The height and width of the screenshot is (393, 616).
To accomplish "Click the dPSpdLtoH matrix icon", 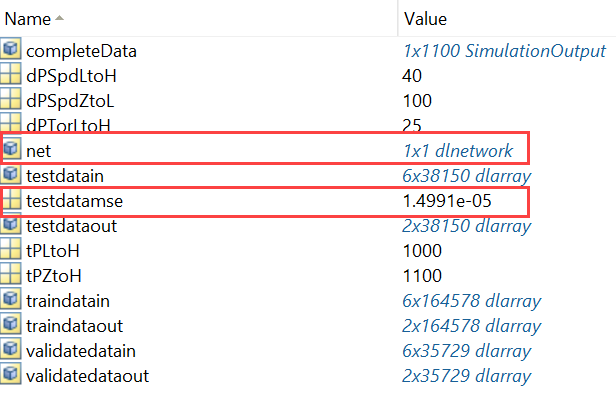I will pos(11,74).
